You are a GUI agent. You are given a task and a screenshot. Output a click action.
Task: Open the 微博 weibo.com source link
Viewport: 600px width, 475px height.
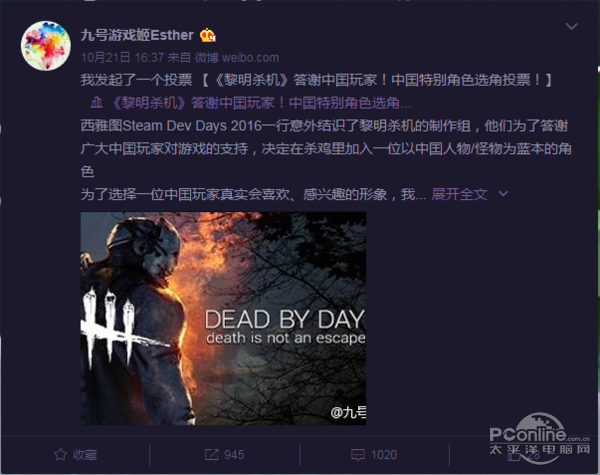pyautogui.click(x=237, y=58)
